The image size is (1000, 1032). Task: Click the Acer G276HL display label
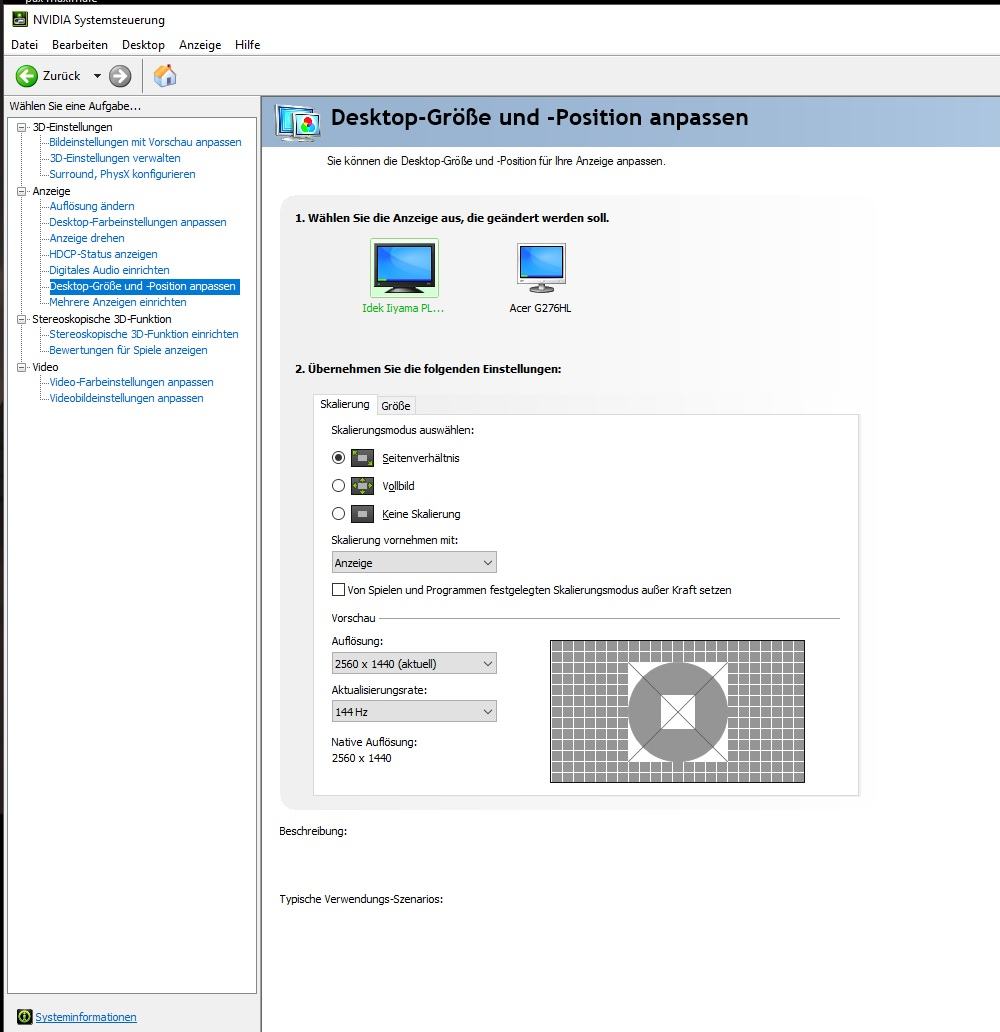540,308
